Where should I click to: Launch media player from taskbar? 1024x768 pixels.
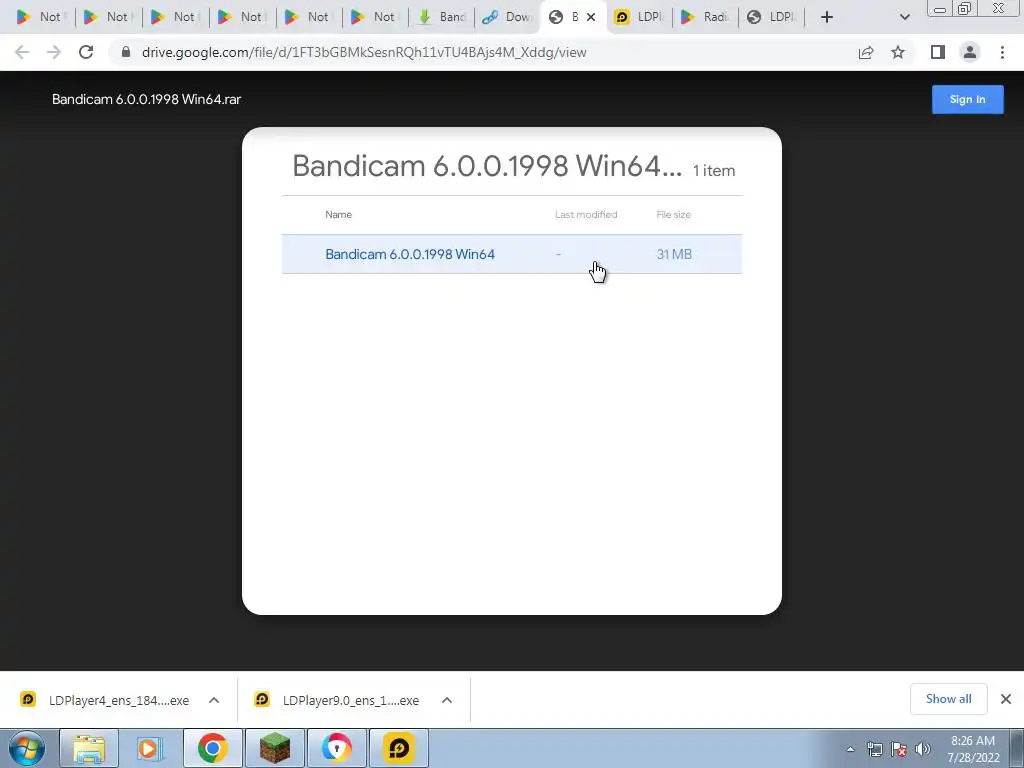click(x=150, y=748)
